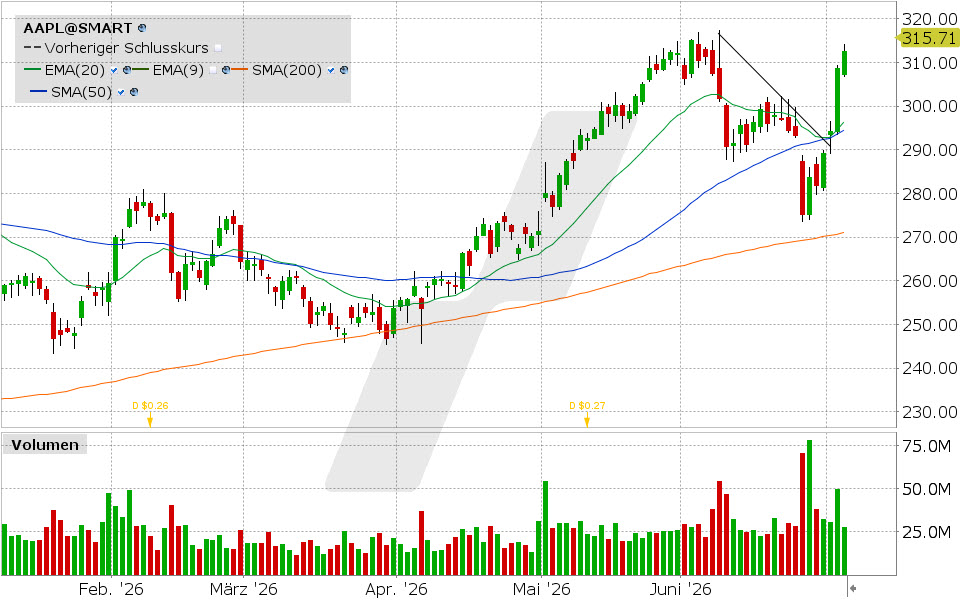Screen dimensions: 960x600
Task: Open the EMA(20) indicator settings icon
Action: point(127,70)
